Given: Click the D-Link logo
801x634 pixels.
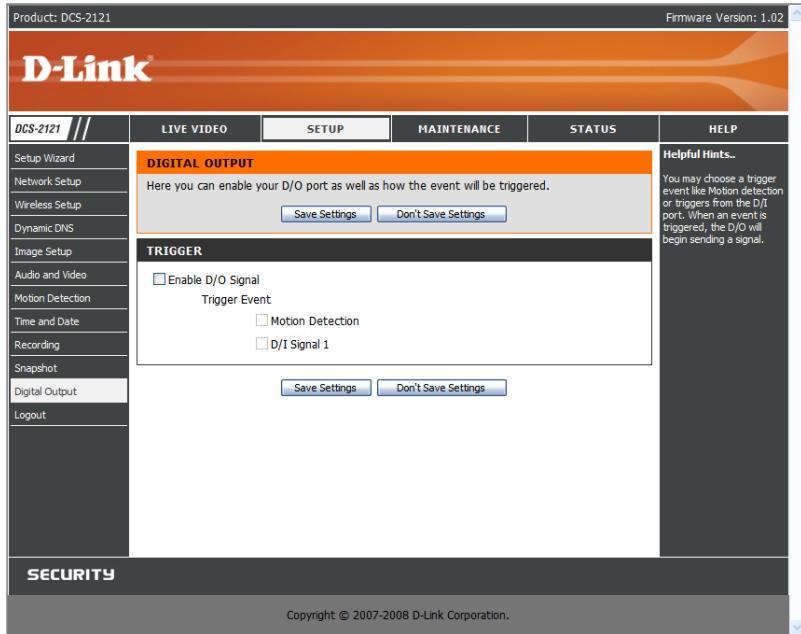Looking at the screenshot, I should click(x=87, y=69).
